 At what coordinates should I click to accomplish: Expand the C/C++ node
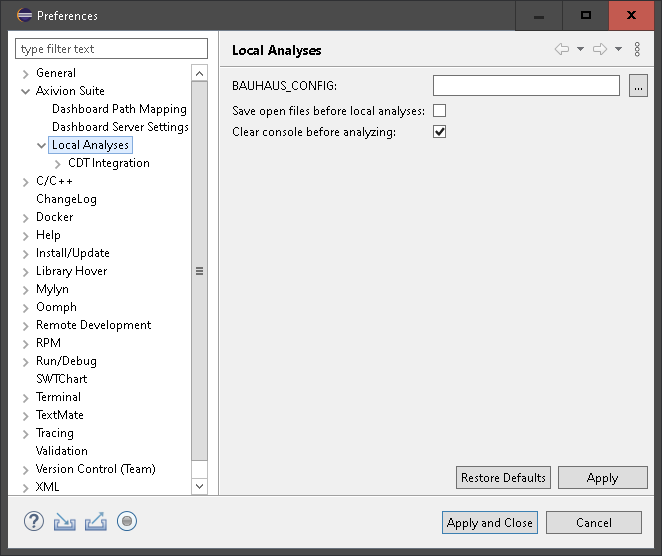(26, 182)
